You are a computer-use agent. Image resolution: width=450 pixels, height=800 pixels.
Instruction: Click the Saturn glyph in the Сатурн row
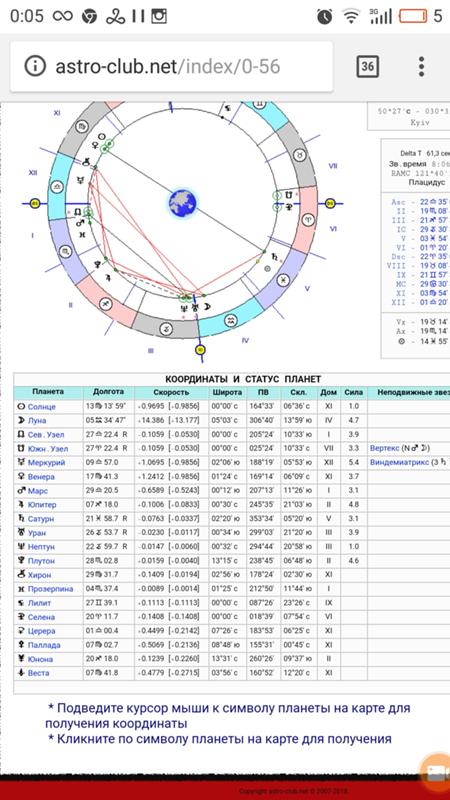tap(21, 519)
